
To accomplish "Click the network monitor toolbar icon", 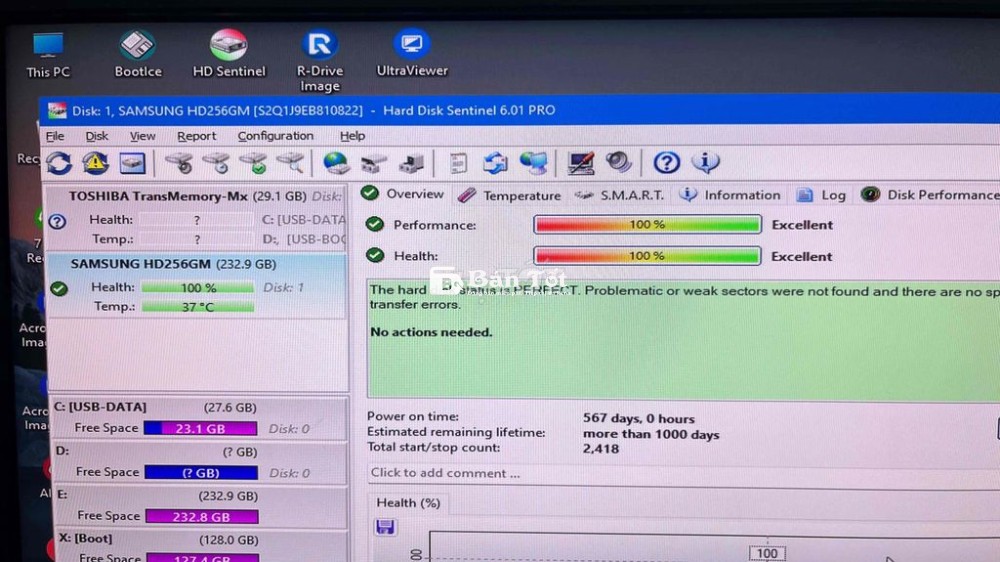I will (533, 163).
